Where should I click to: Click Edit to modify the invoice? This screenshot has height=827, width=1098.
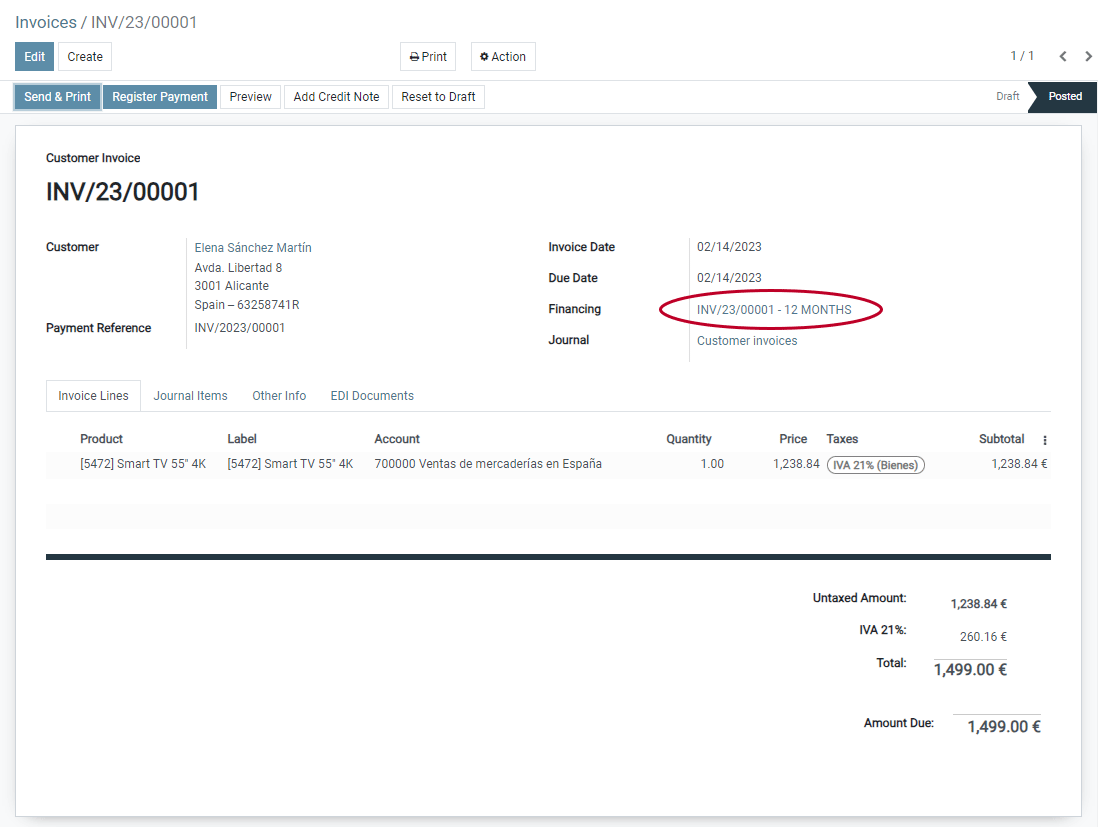(33, 56)
